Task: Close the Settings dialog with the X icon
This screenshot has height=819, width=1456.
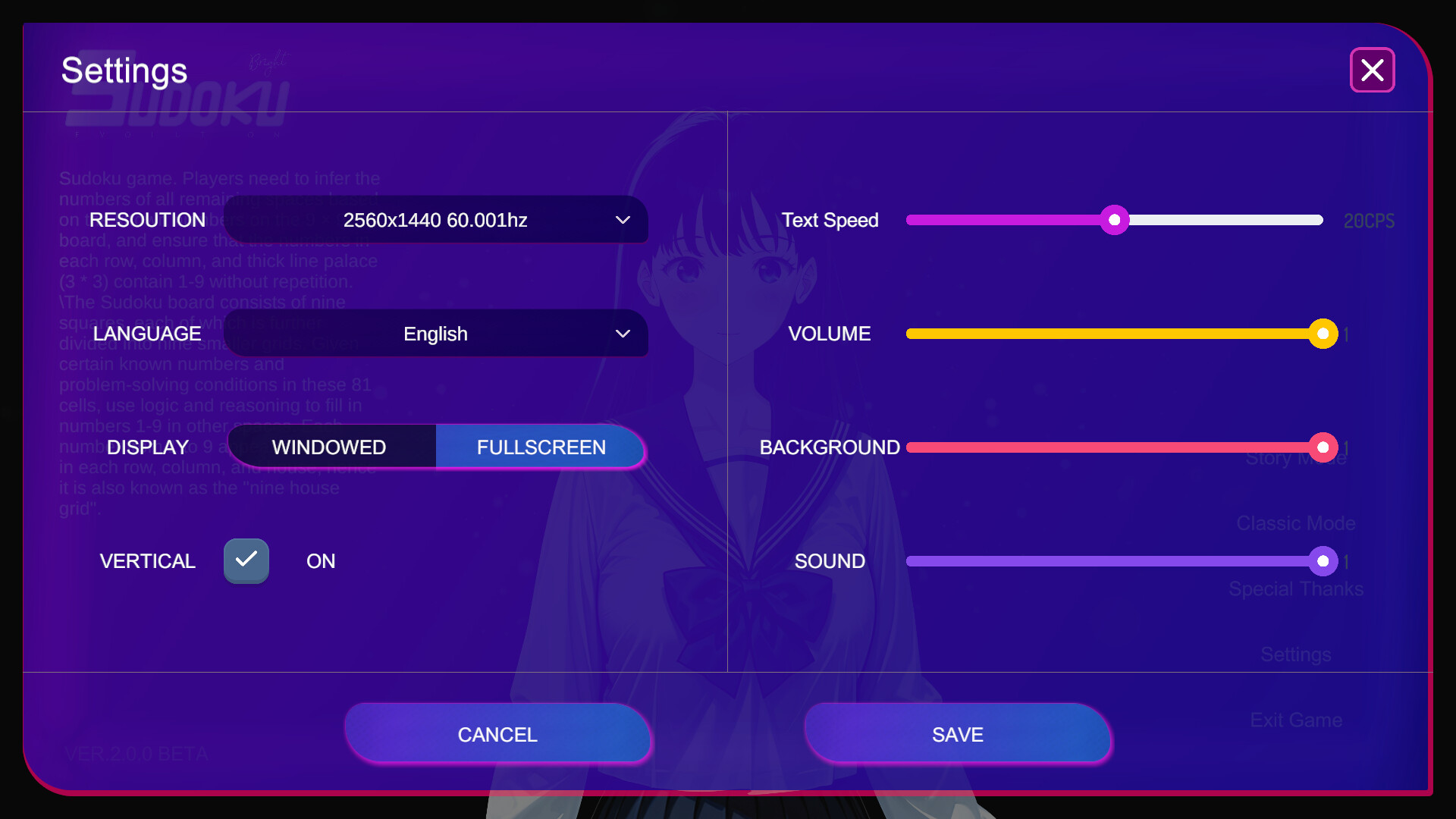Action: tap(1372, 70)
